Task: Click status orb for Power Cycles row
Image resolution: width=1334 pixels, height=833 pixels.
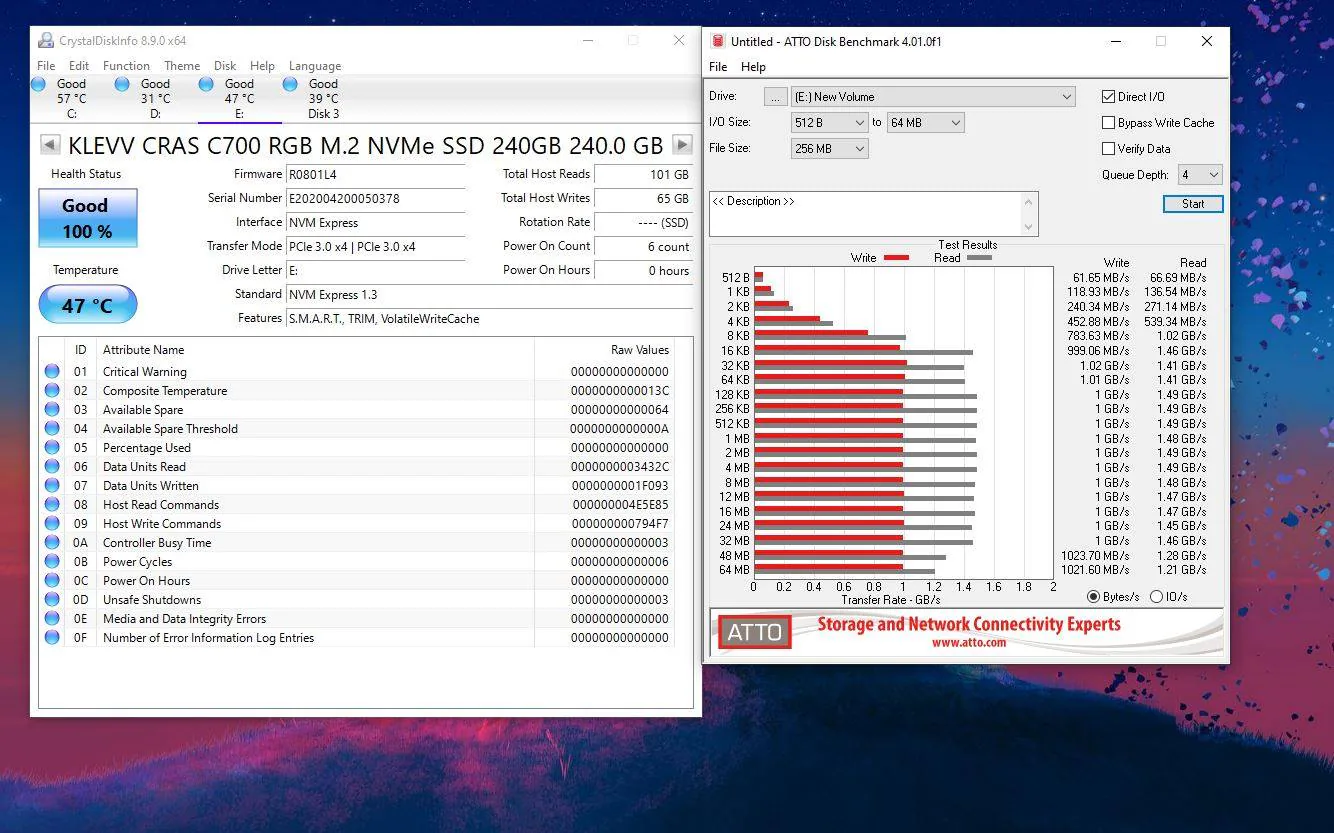Action: click(52, 562)
